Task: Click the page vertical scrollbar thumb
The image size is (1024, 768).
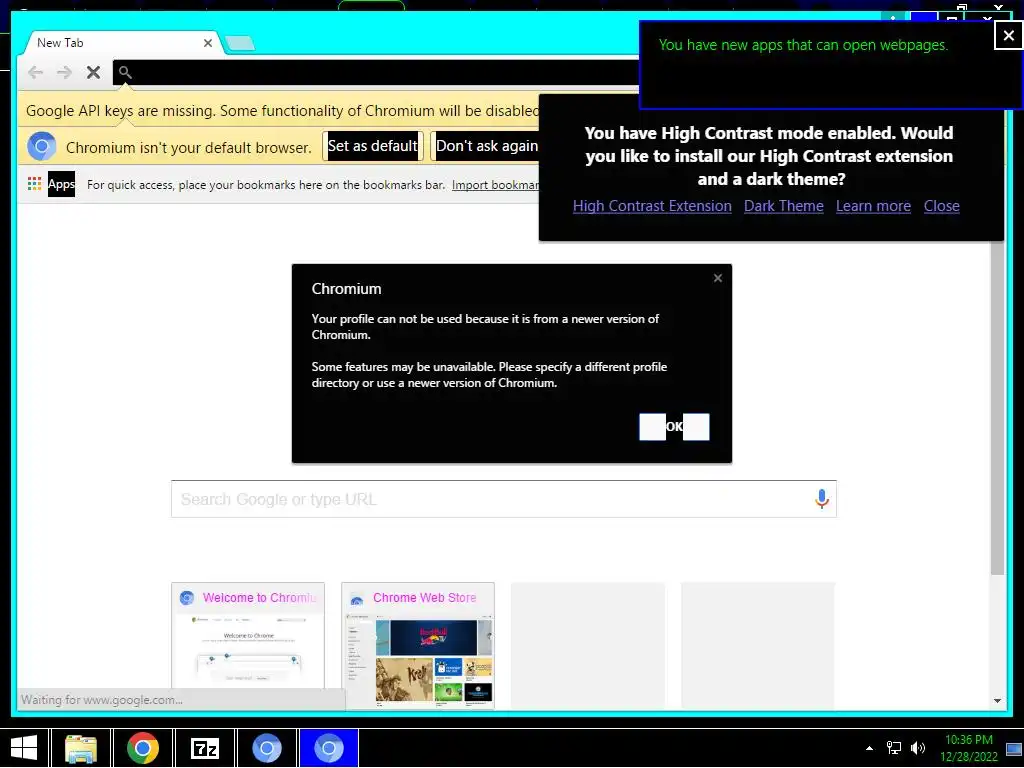Action: [x=997, y=408]
